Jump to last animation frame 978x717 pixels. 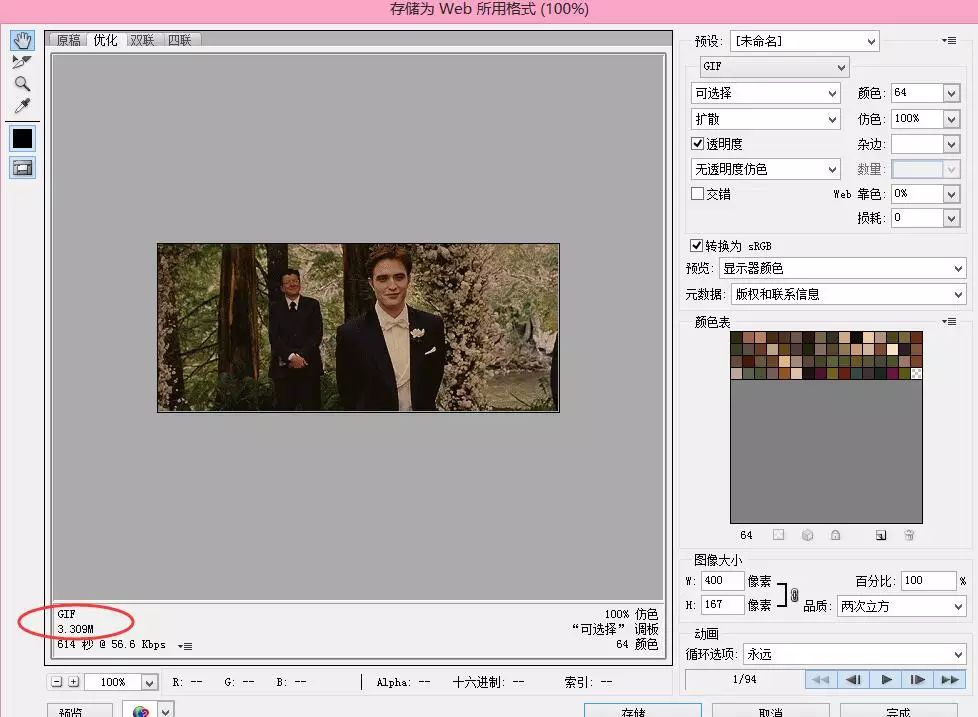pos(950,680)
